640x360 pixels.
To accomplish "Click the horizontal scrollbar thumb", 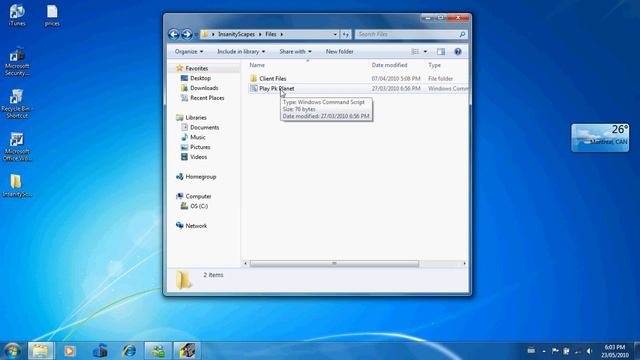I will [x=334, y=264].
